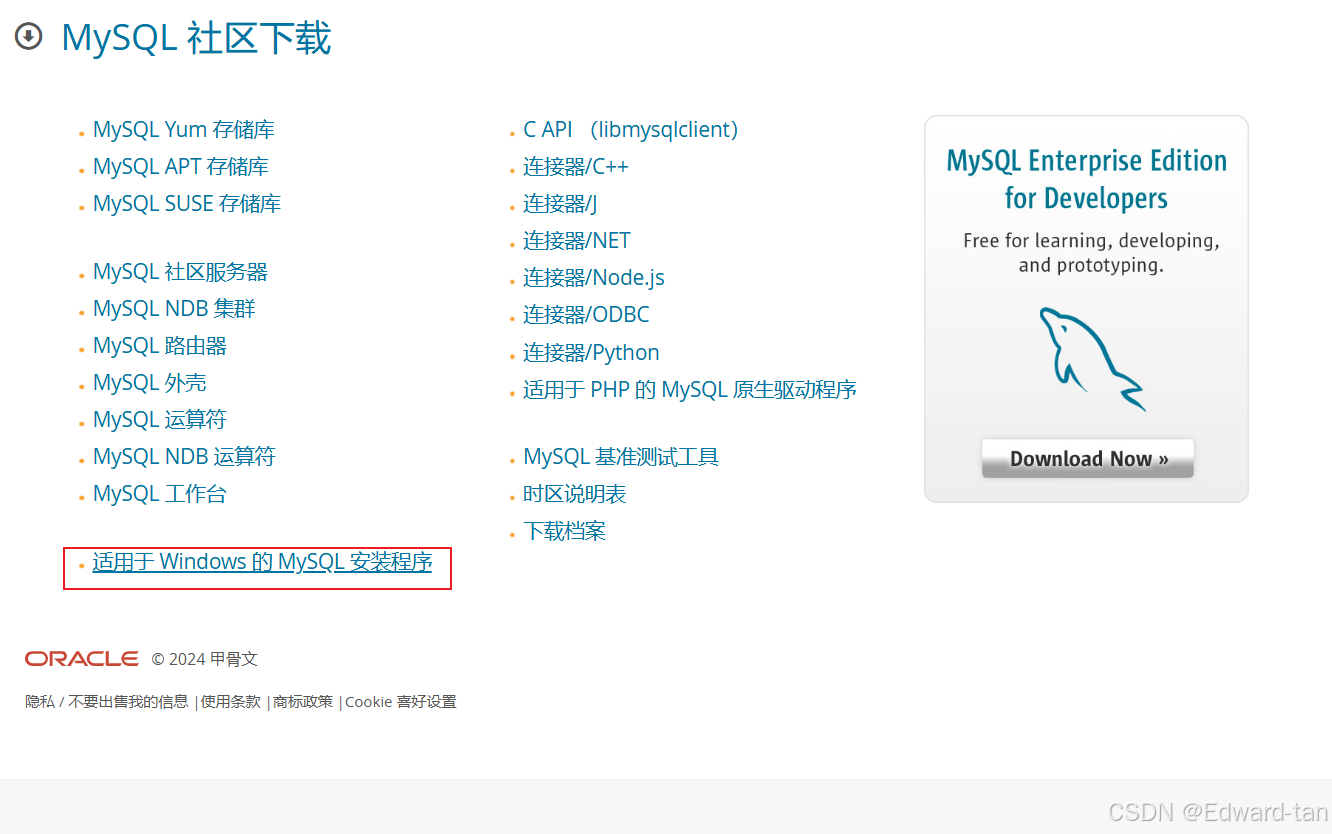Open the 使用条款 footer link
Image resolution: width=1332 pixels, height=834 pixels.
[x=231, y=702]
